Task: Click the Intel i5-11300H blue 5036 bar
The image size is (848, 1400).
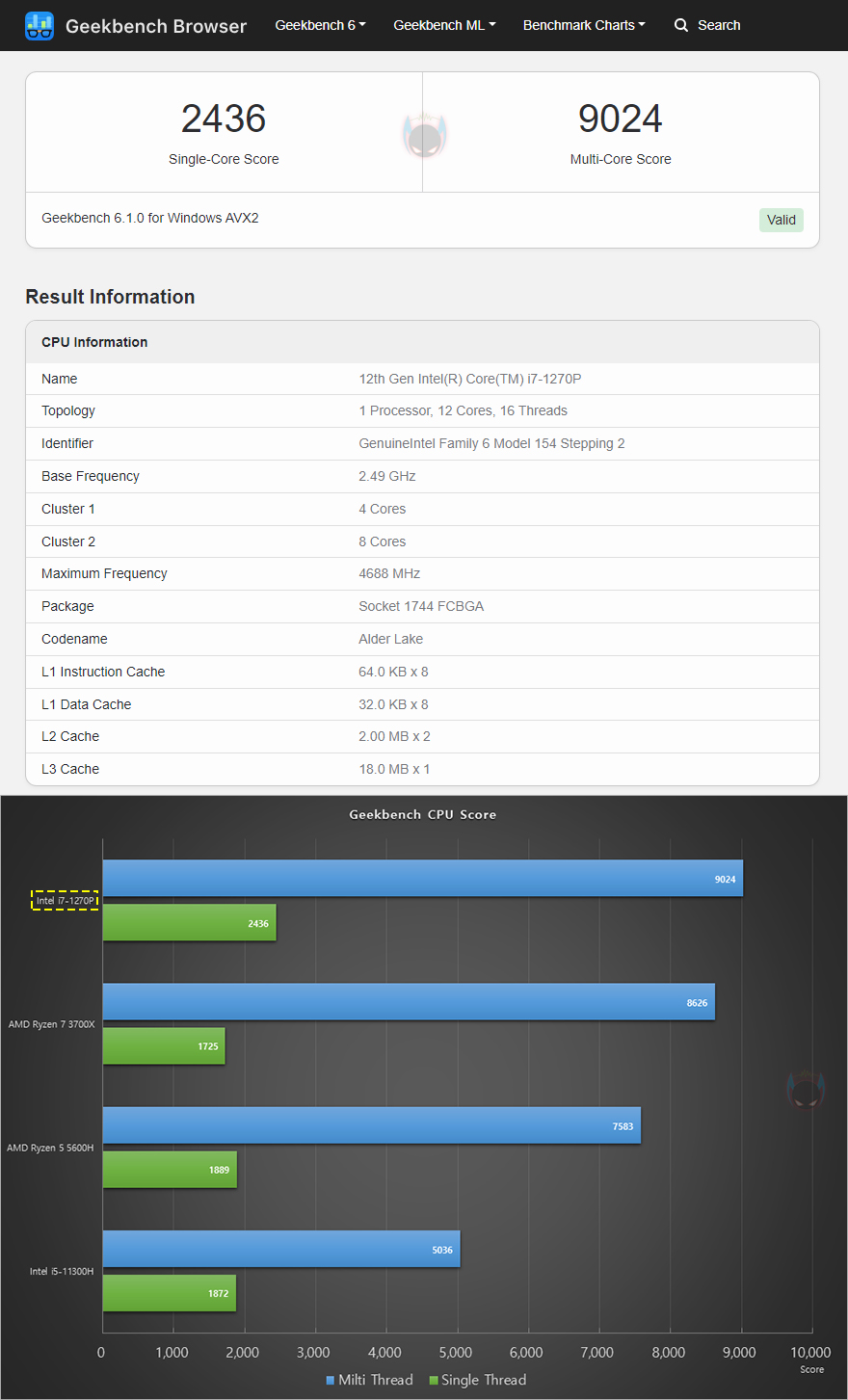Action: click(x=281, y=1249)
